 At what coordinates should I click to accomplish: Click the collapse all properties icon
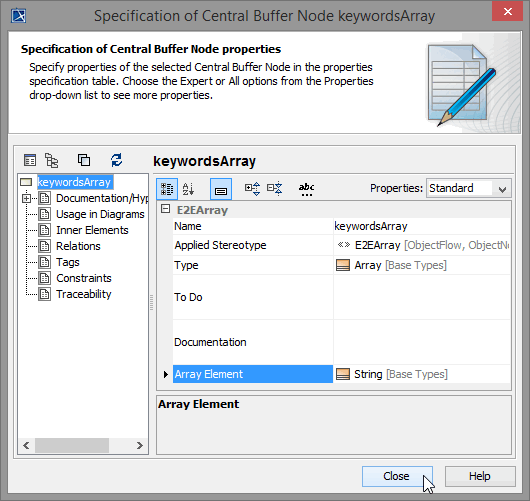coord(274,189)
